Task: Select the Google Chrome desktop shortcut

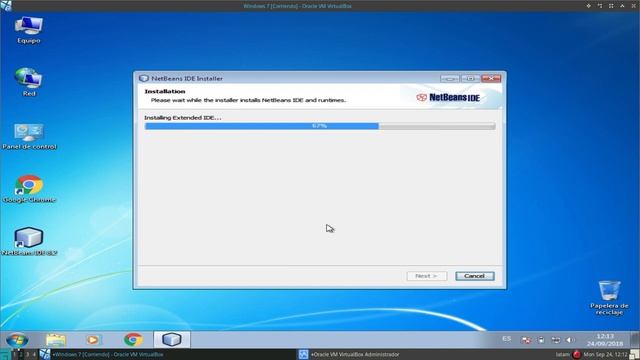Action: tap(29, 189)
